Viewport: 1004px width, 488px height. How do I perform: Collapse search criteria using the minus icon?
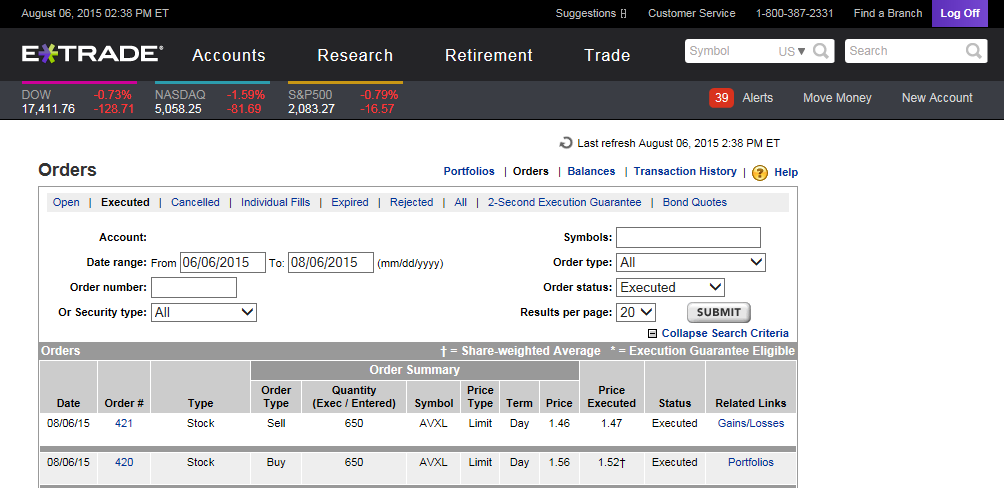(653, 334)
